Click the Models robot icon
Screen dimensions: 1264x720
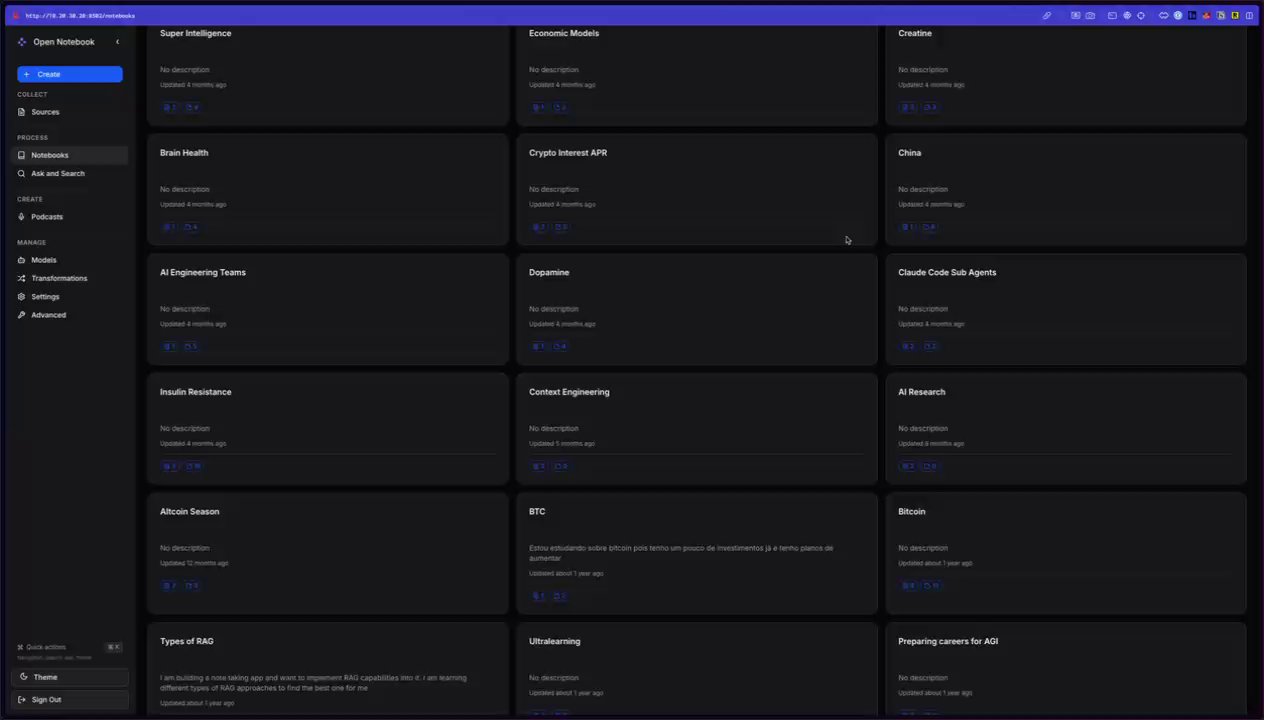21,260
